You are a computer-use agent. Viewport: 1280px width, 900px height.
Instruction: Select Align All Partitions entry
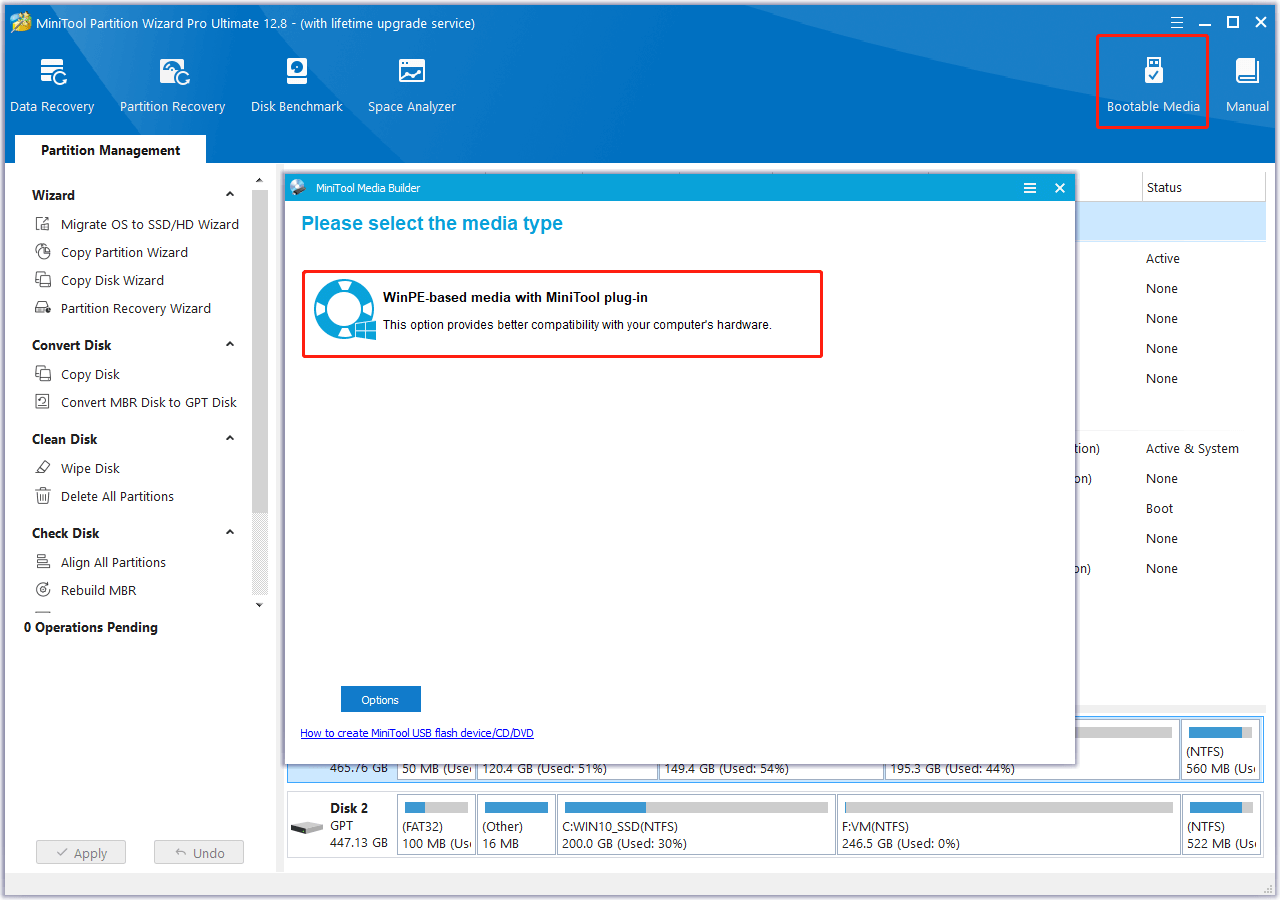tap(113, 562)
